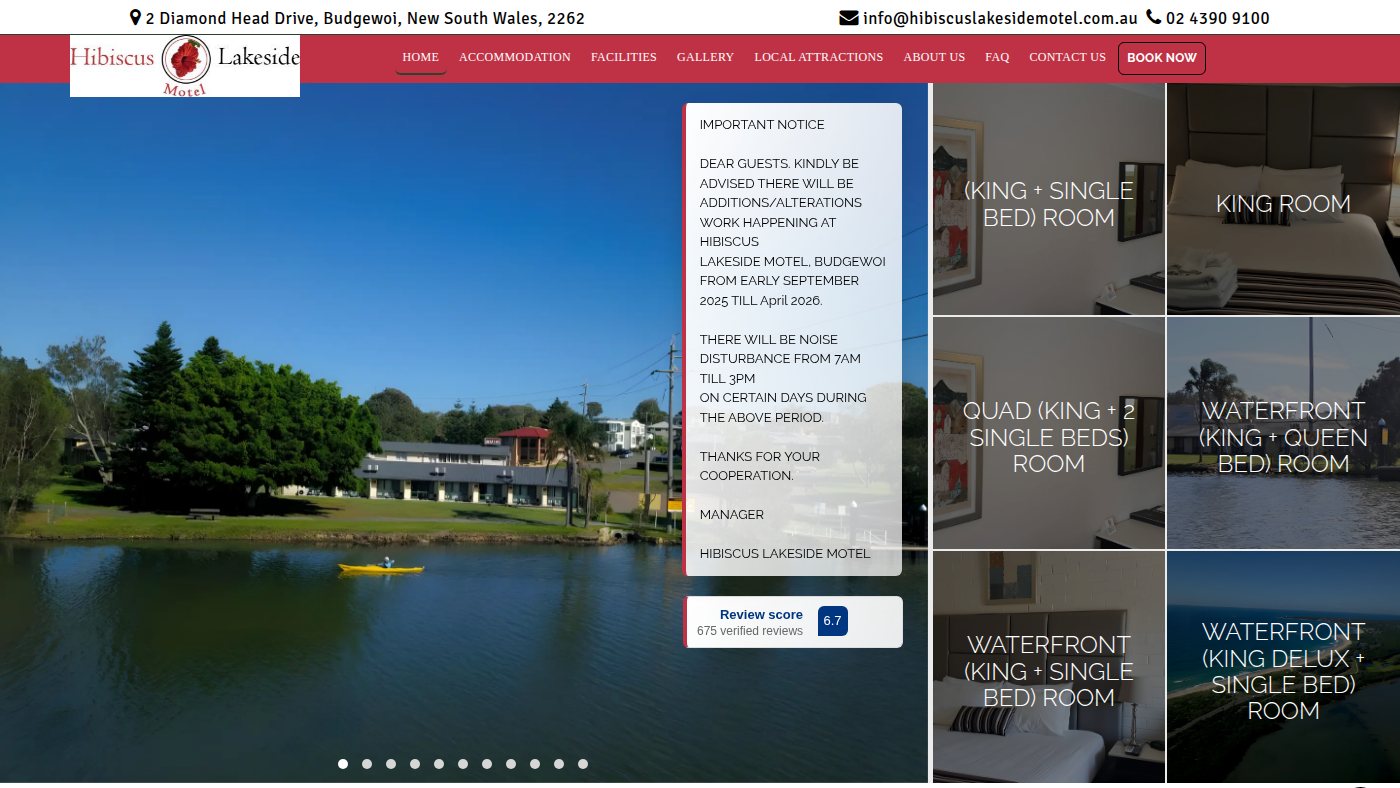The image size is (1400, 788).
Task: Call 02 4390 9100 from the header
Action: tap(1217, 18)
